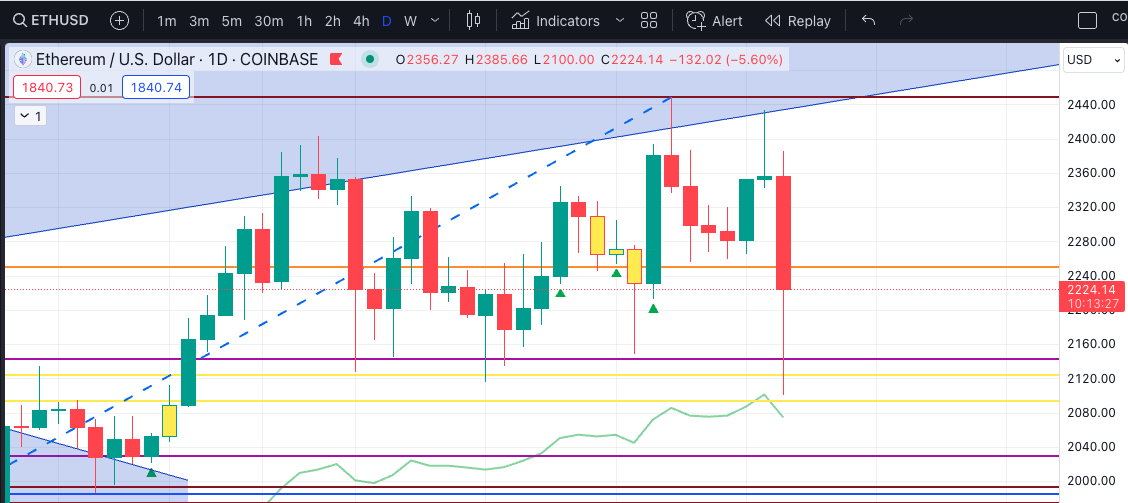Screen dimensions: 1128x503
Task: Create an Alert
Action: 714,21
